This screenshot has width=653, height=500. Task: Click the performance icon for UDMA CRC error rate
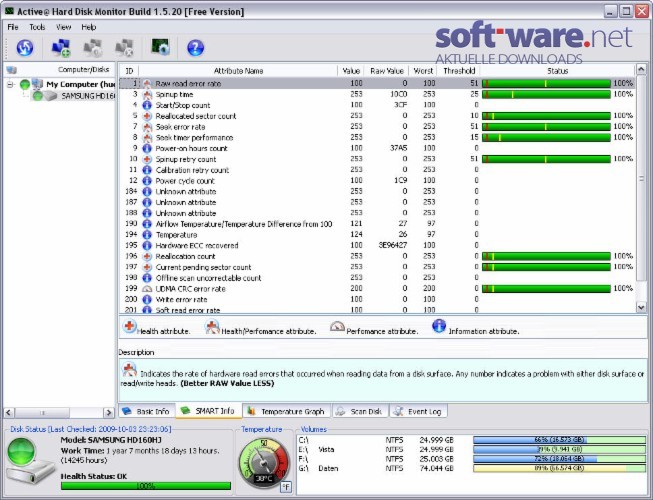pyautogui.click(x=147, y=289)
